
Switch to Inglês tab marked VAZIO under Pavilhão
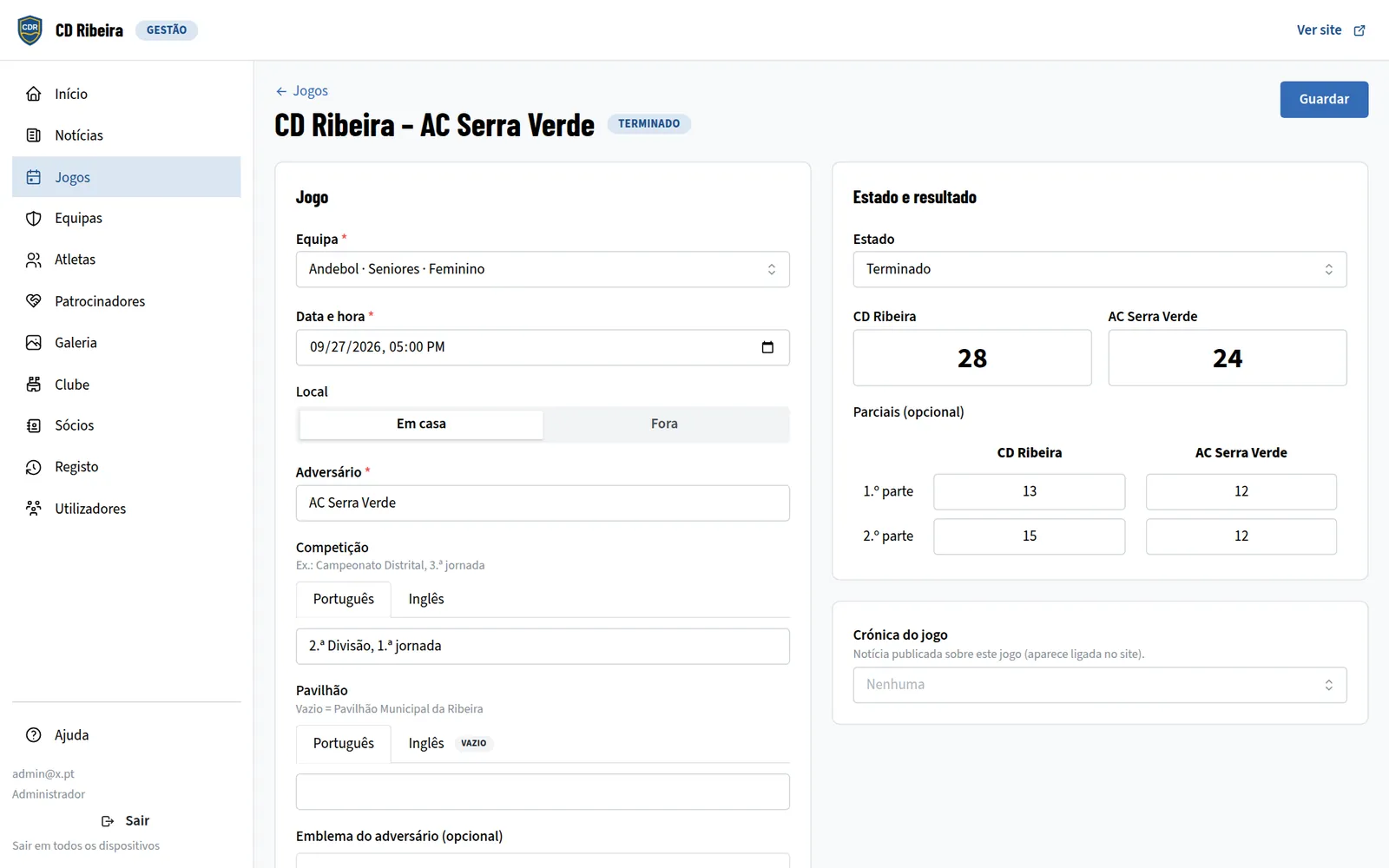tap(450, 744)
